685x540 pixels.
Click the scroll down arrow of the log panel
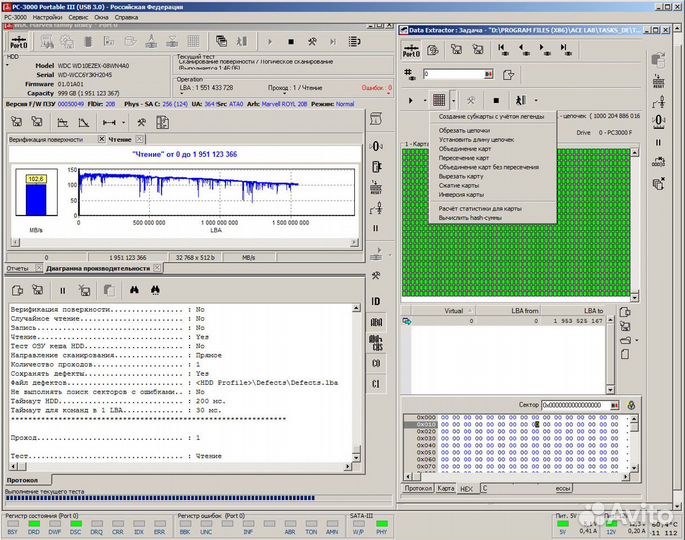click(x=356, y=457)
